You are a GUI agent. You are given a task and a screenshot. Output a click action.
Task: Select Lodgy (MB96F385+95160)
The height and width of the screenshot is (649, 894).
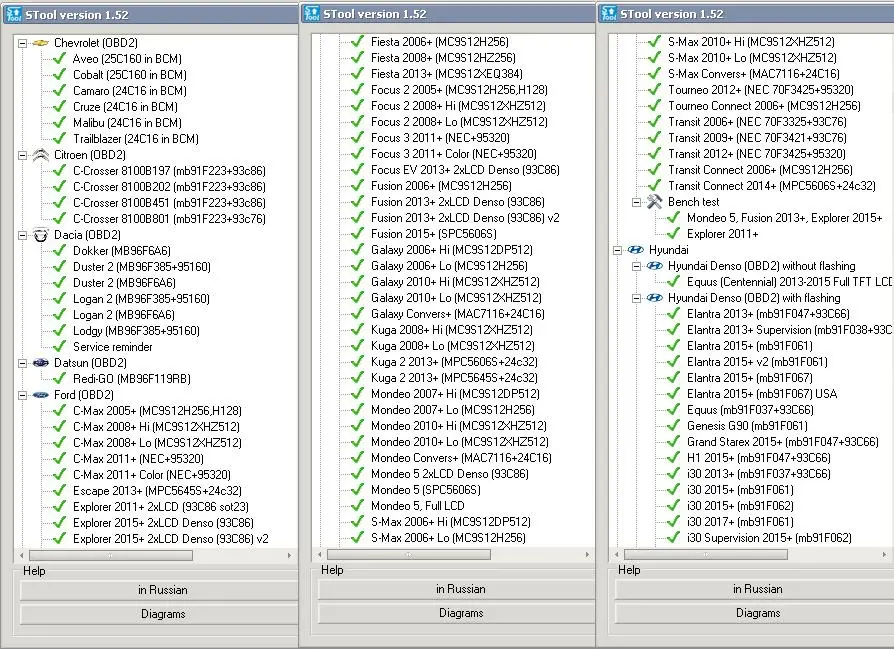tap(136, 331)
